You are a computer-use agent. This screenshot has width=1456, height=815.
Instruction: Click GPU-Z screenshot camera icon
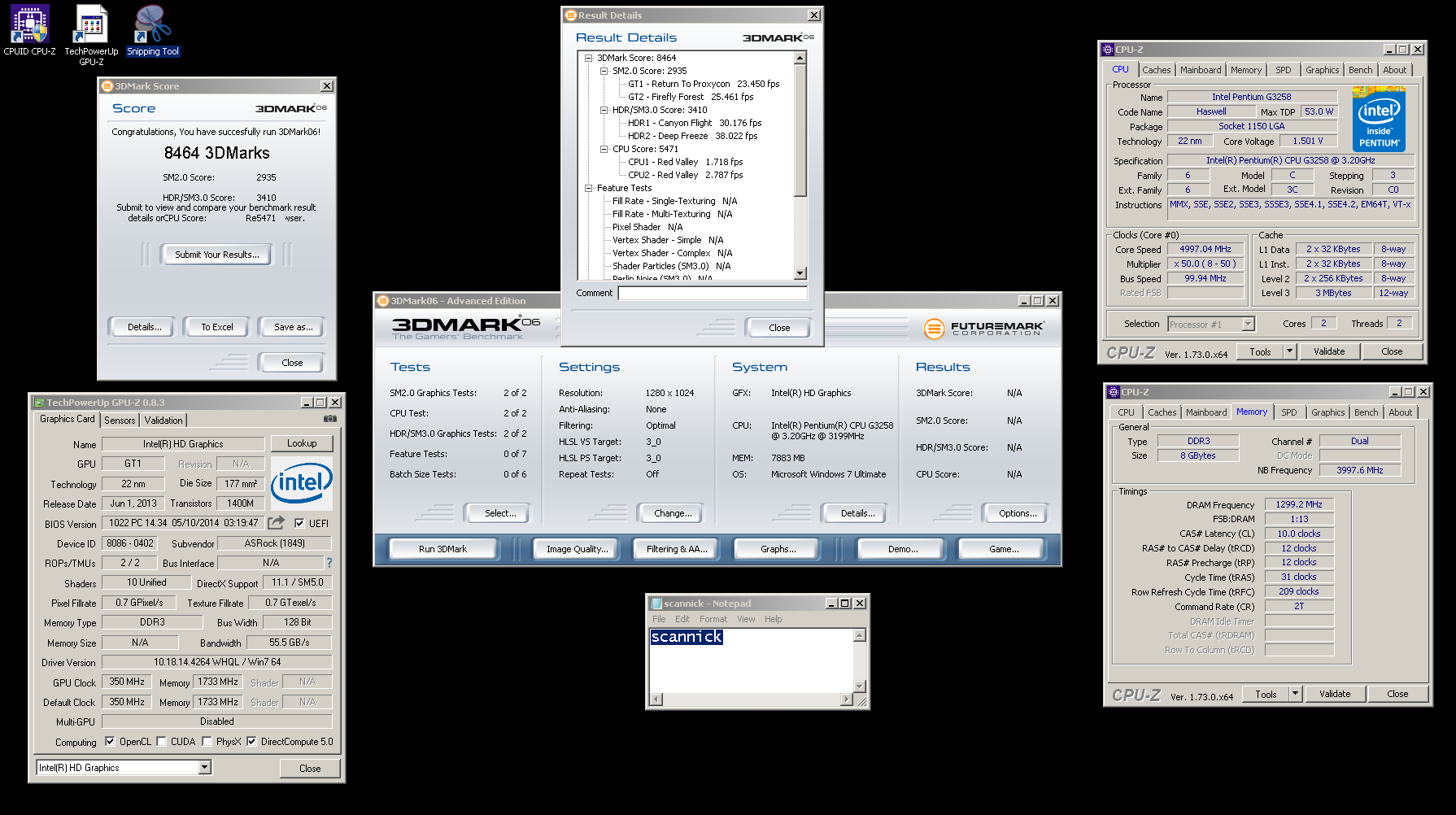click(329, 419)
